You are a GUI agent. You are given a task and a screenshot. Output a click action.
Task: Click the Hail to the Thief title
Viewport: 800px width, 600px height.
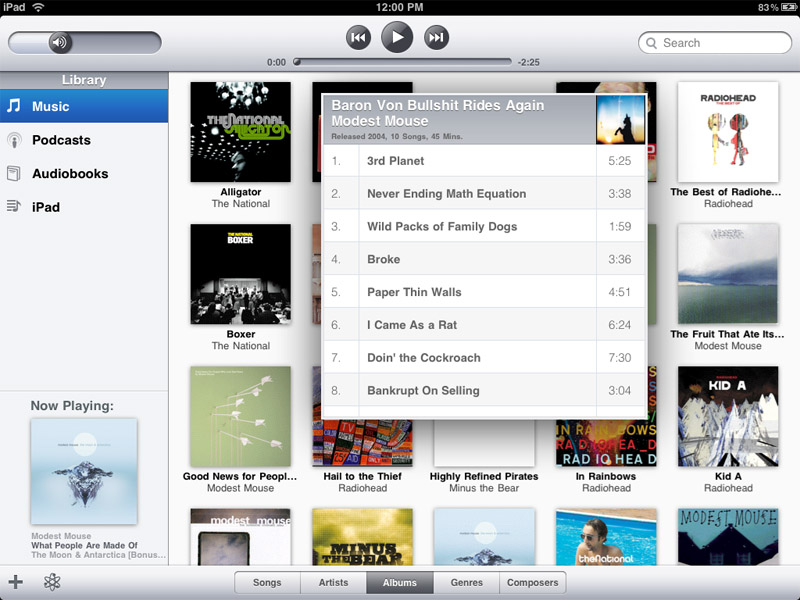[x=362, y=476]
